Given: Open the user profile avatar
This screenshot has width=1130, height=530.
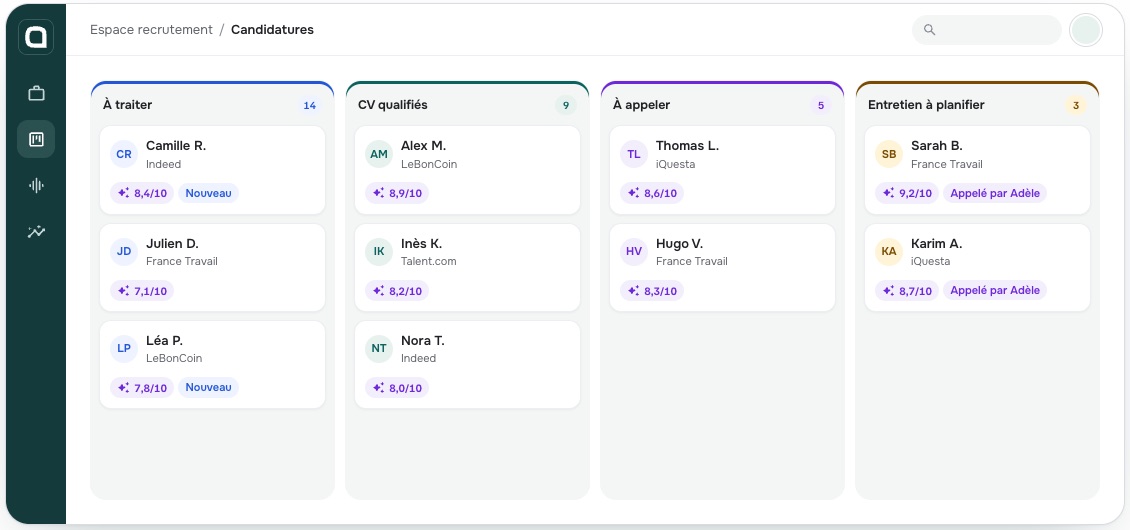Looking at the screenshot, I should [1085, 30].
